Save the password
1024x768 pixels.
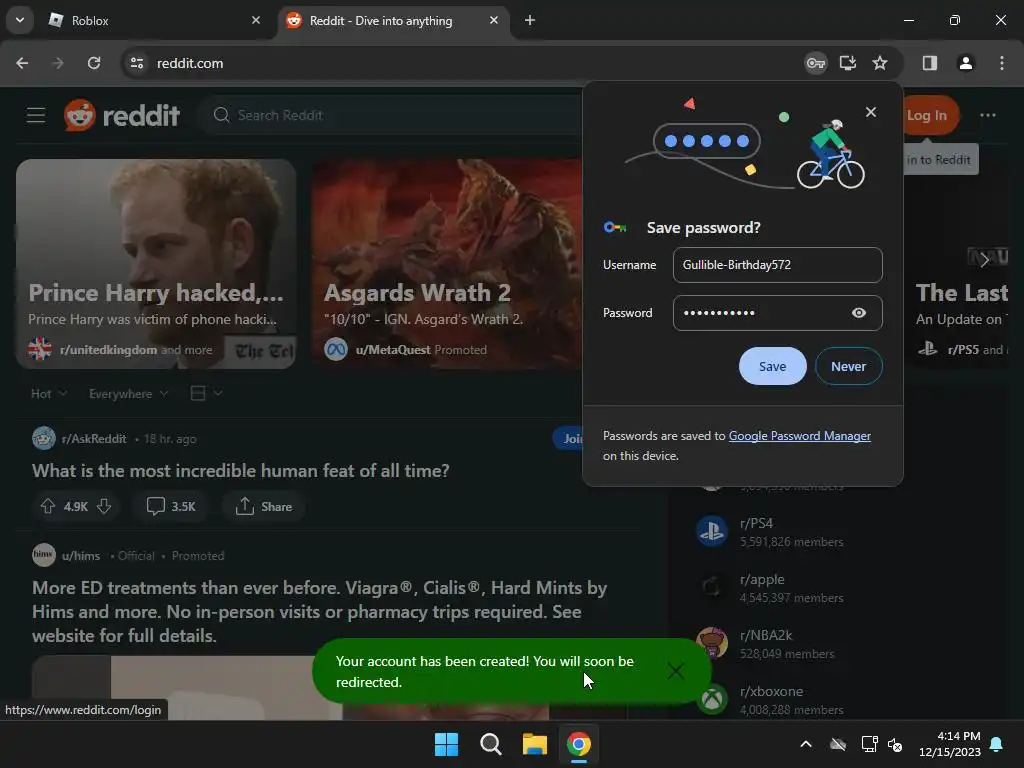tap(773, 366)
